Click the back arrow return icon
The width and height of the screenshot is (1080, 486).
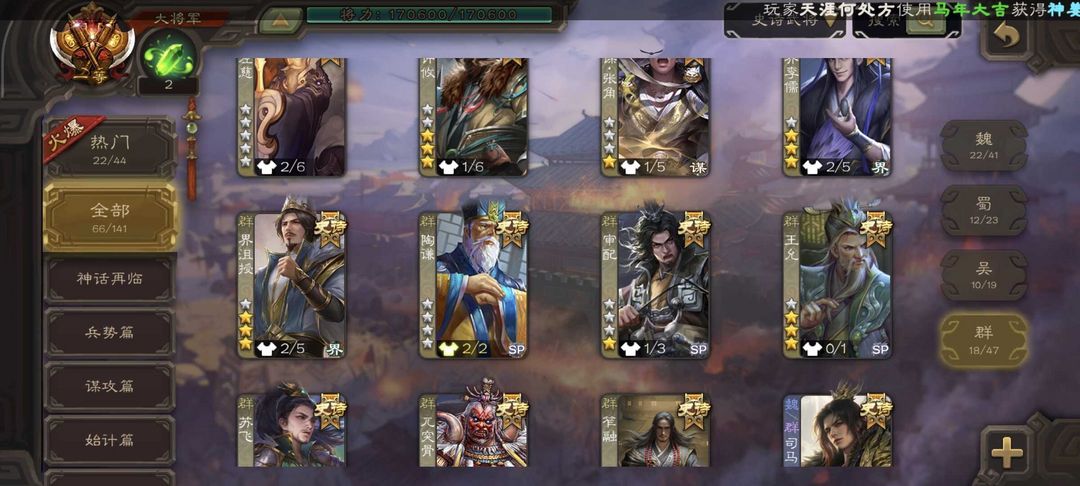[x=1006, y=35]
